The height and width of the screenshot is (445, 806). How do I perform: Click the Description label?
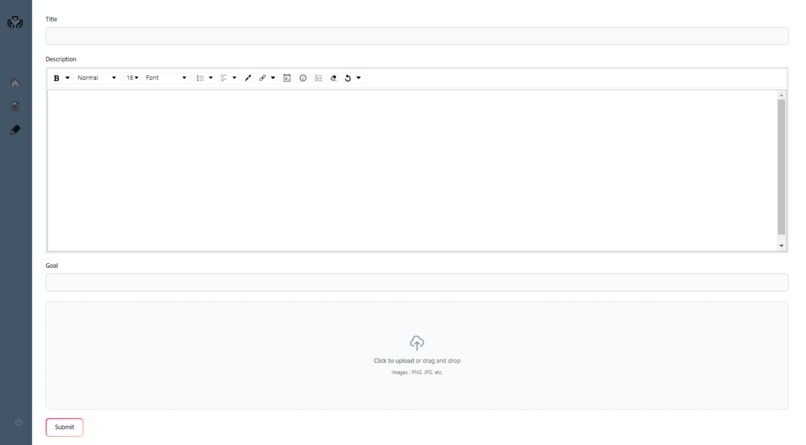61,59
